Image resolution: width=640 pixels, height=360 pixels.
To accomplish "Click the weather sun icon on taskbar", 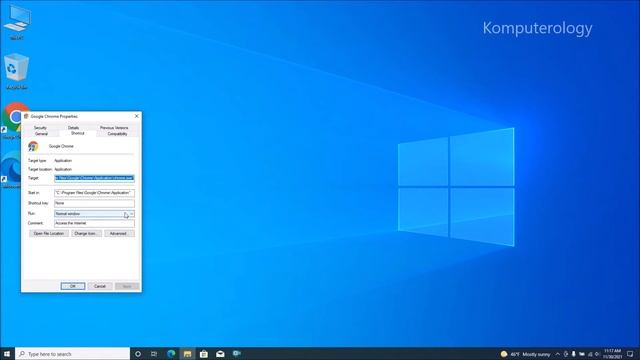I will click(x=504, y=354).
